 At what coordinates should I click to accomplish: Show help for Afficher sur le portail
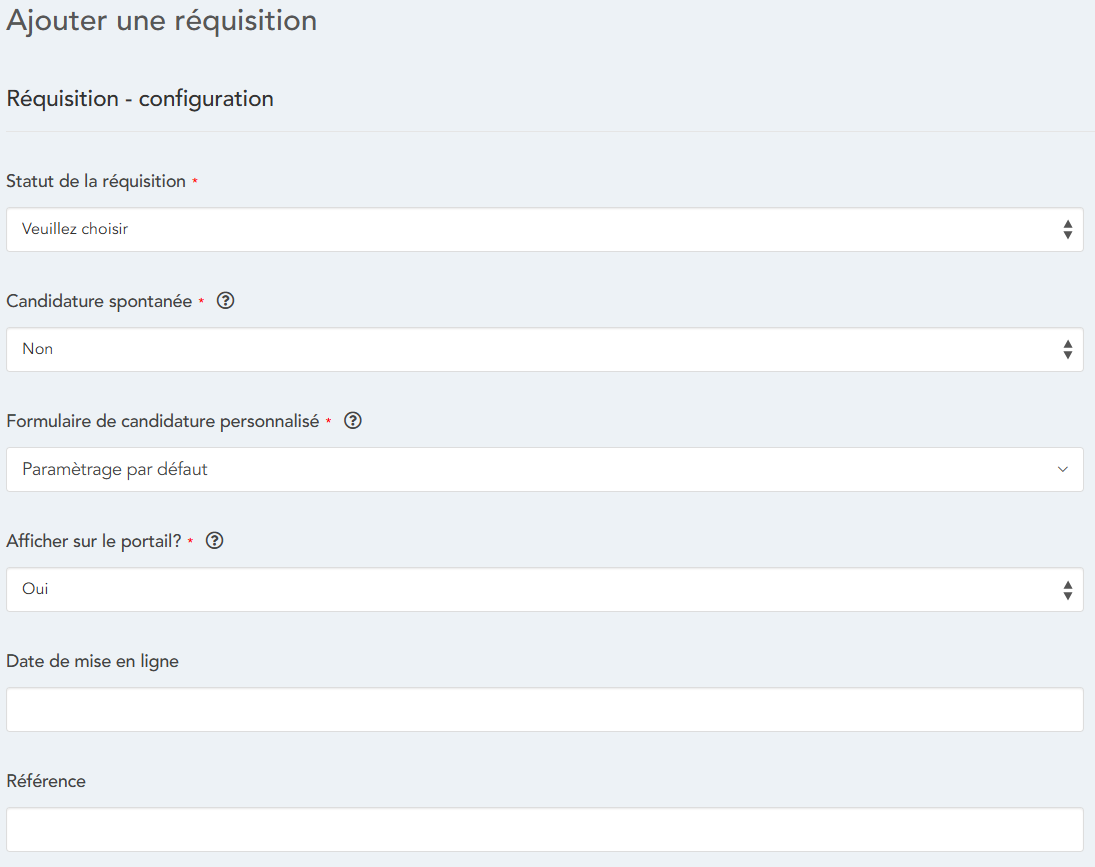[214, 541]
